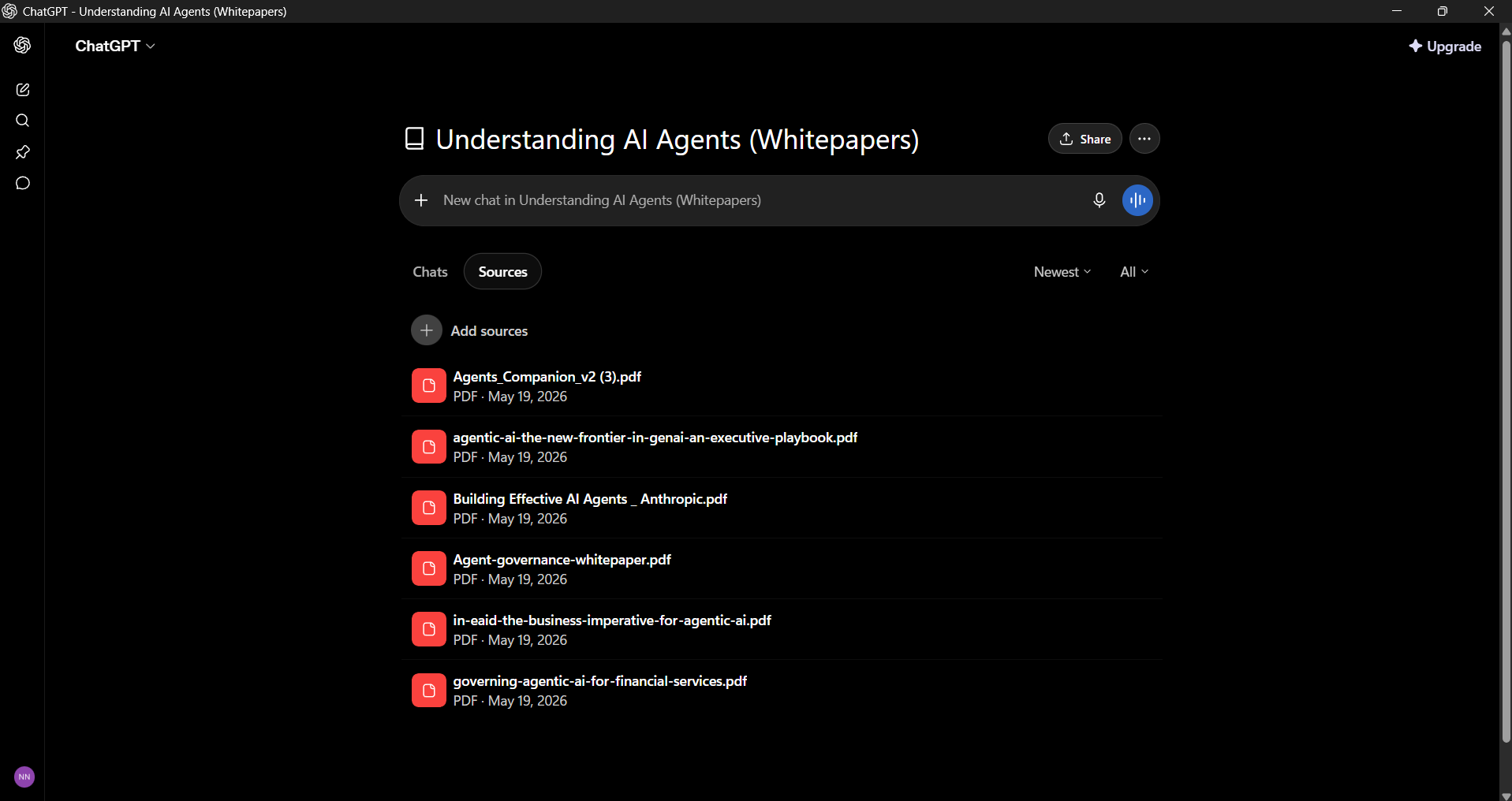
Task: Open governing-agentic-ai-for-financial-services.pdf
Action: tap(599, 681)
